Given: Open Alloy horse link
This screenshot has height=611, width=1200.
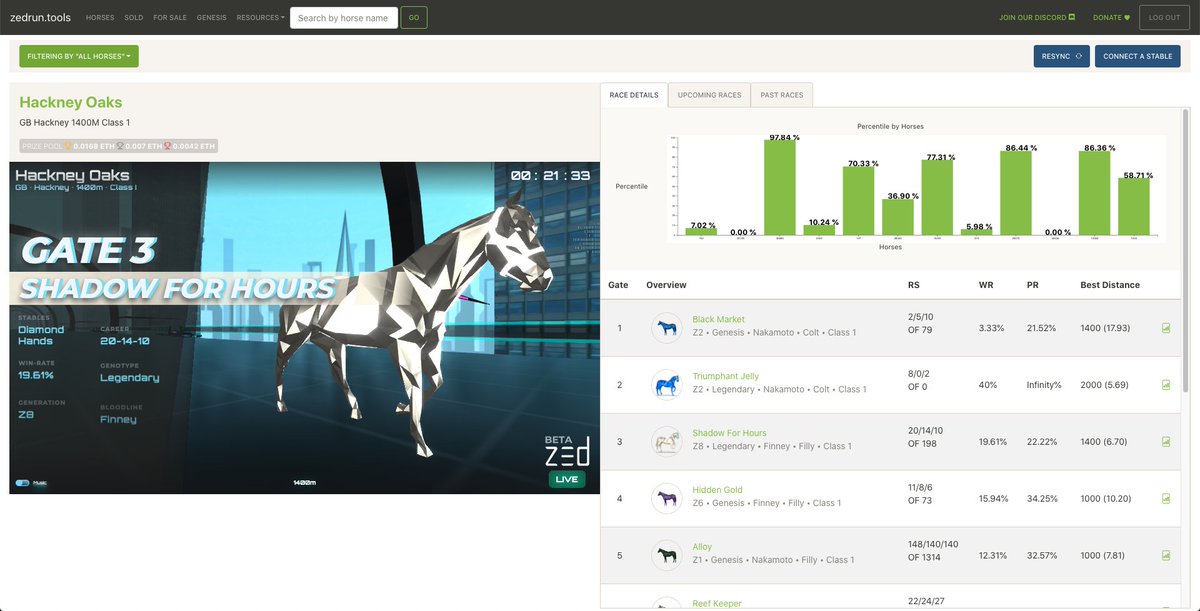Looking at the screenshot, I should [702, 547].
